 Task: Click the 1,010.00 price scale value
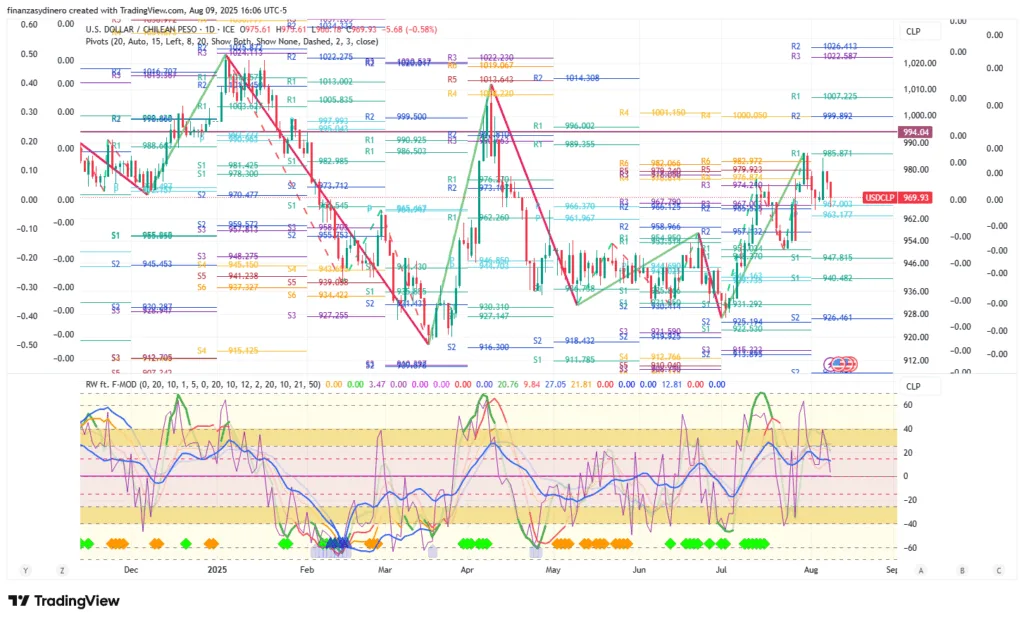pos(920,90)
